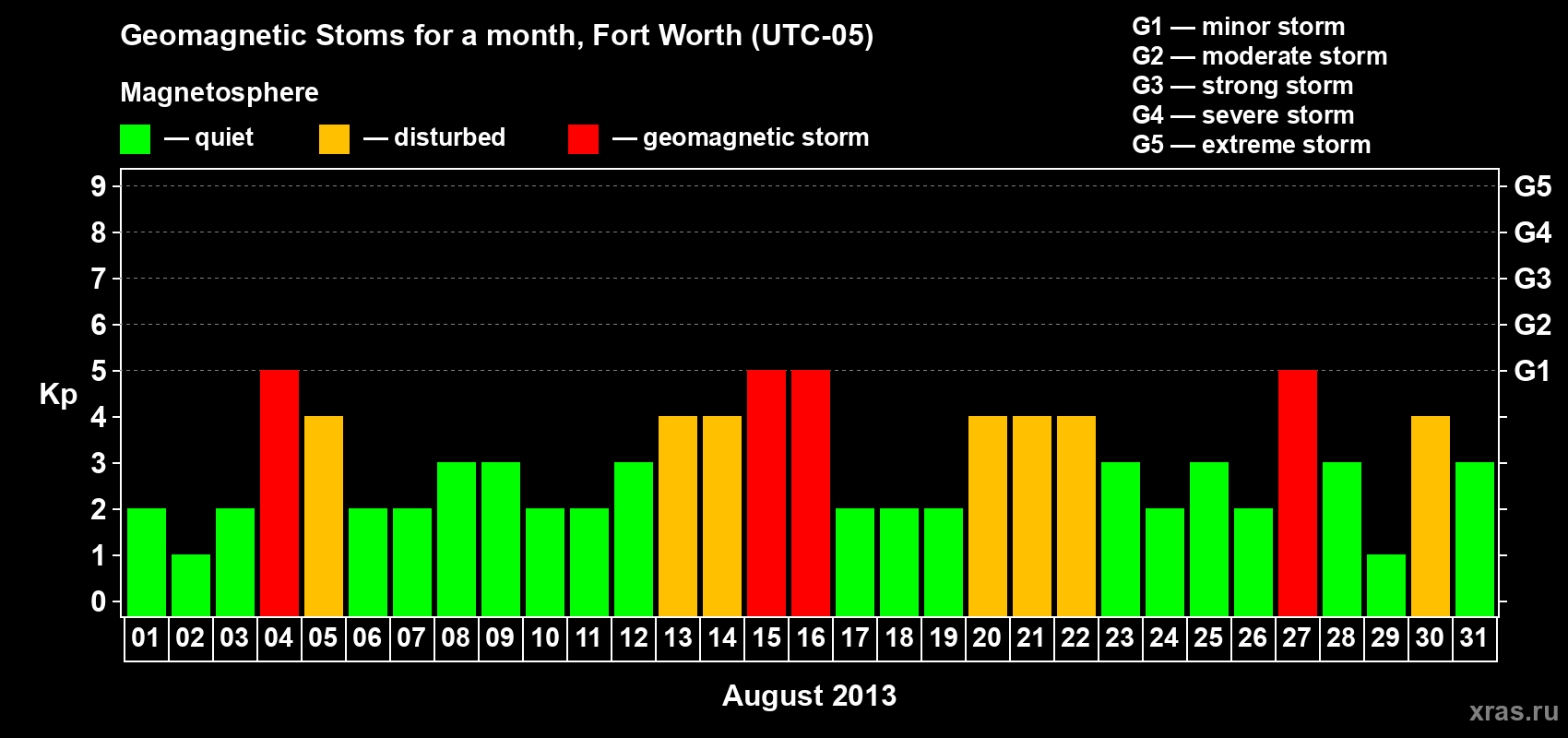Click the 'geomagnetic storm' legend text
This screenshot has width=1568, height=738.
[756, 137]
